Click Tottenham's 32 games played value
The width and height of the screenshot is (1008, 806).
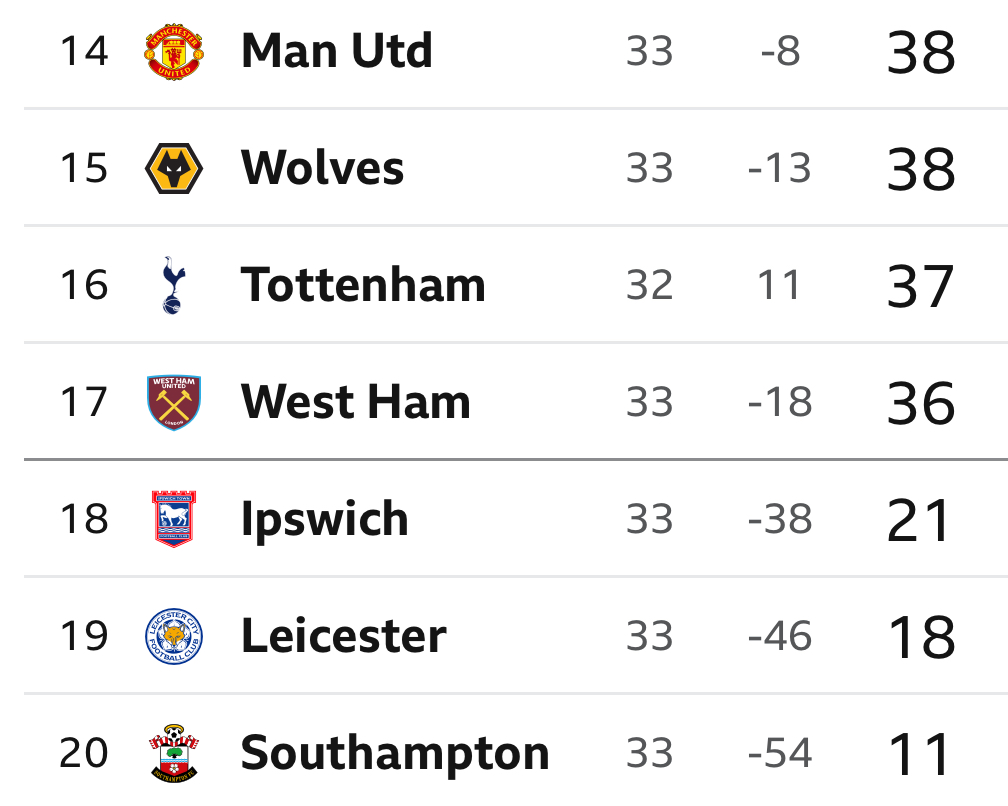[x=650, y=285]
